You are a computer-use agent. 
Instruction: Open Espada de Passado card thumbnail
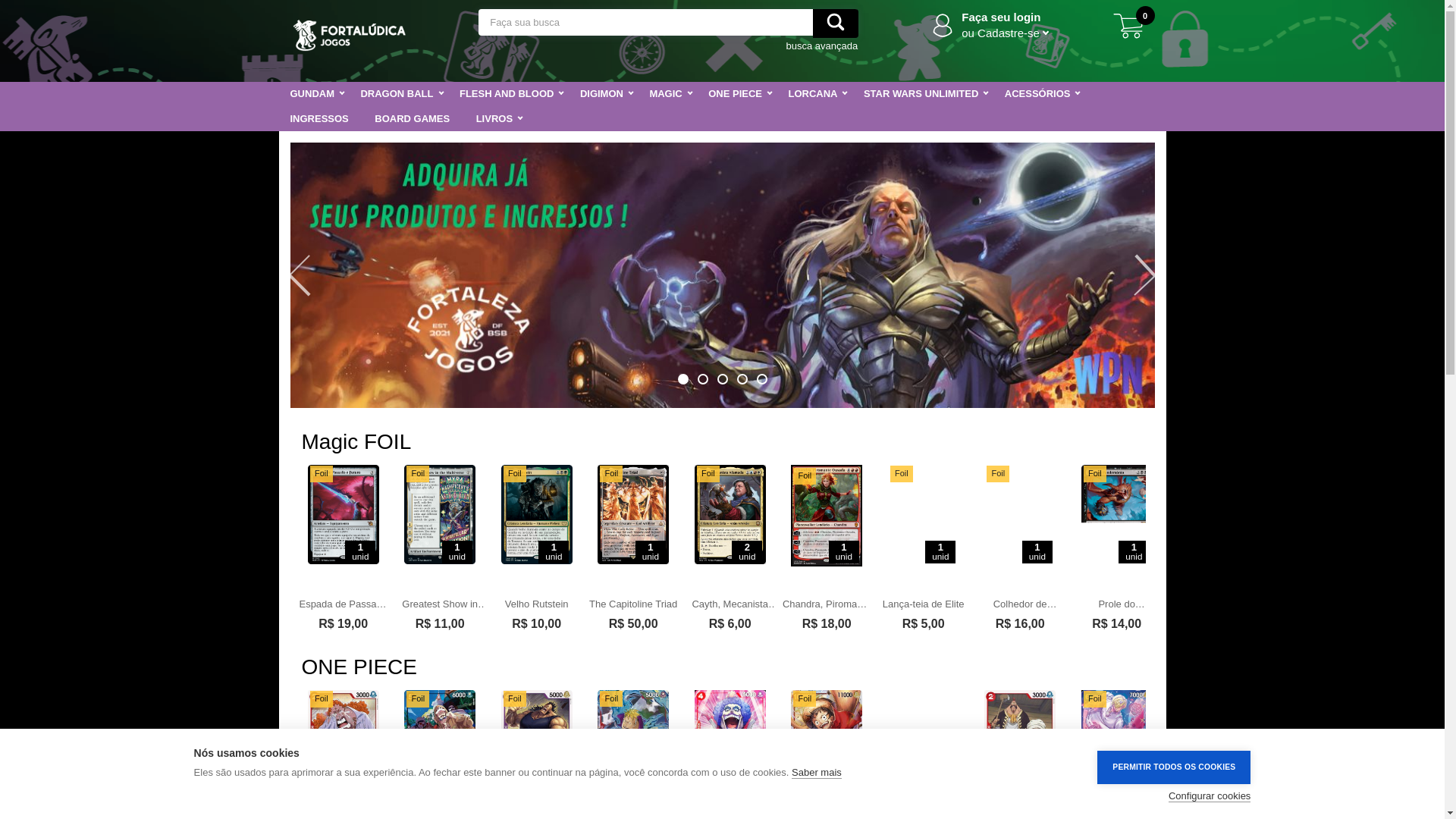pyautogui.click(x=343, y=514)
